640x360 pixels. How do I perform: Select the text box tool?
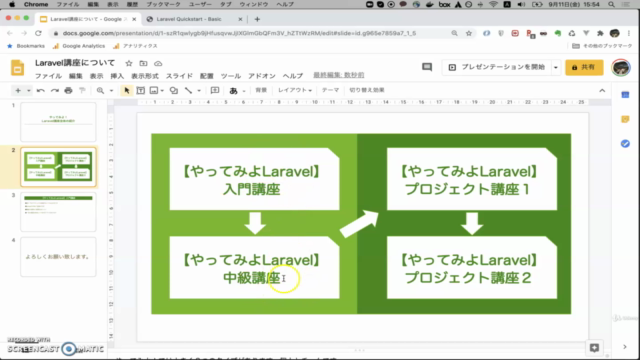(140, 91)
